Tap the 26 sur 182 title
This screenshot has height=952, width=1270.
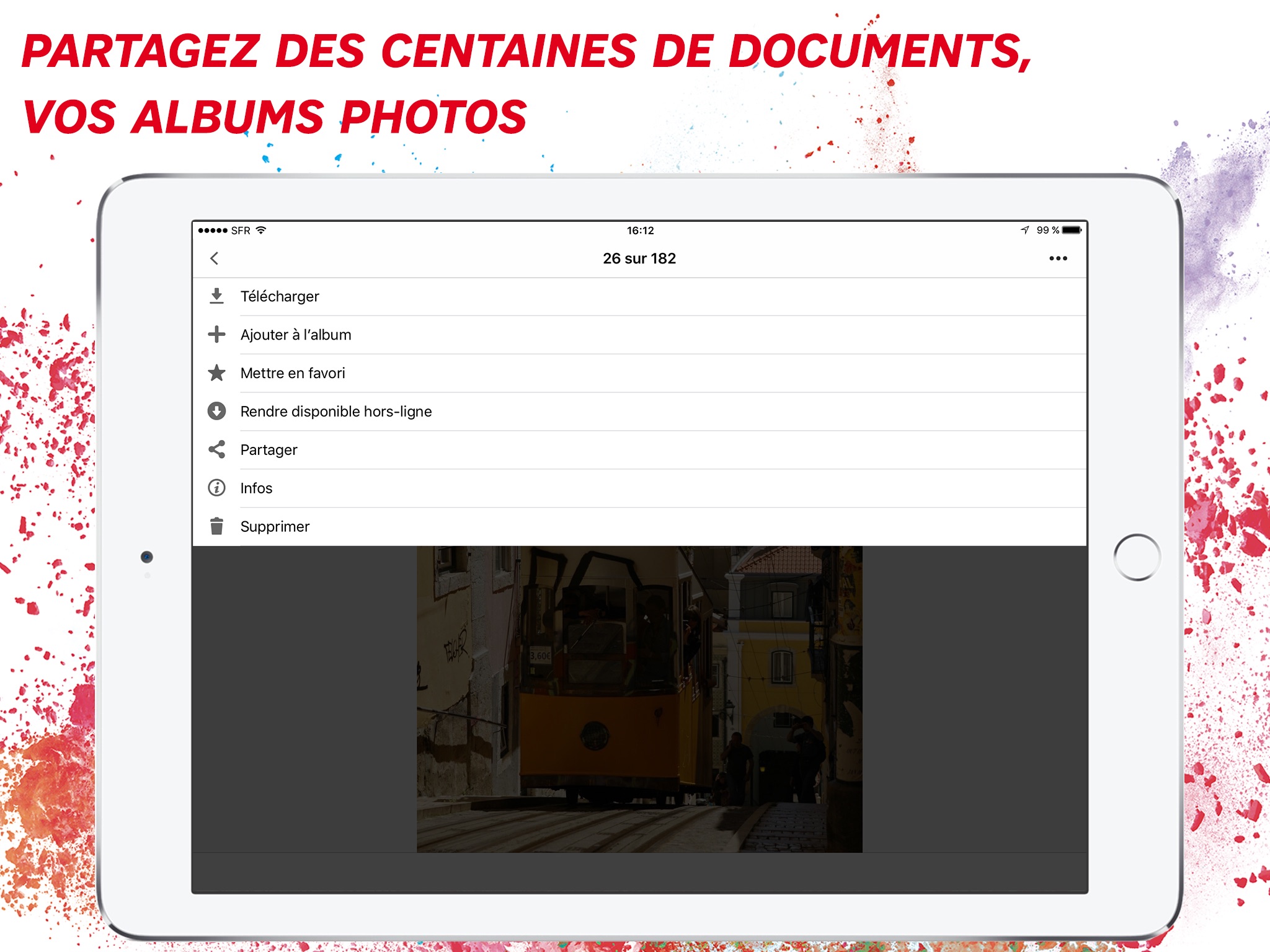[639, 258]
